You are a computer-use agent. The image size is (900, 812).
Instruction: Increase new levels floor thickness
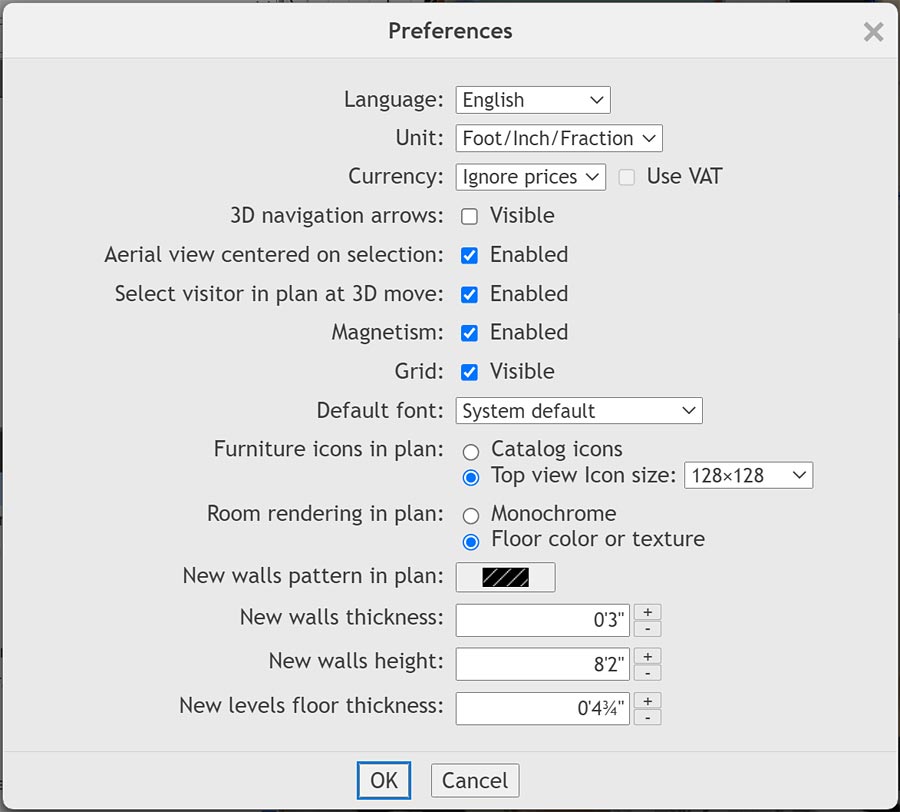pos(647,700)
